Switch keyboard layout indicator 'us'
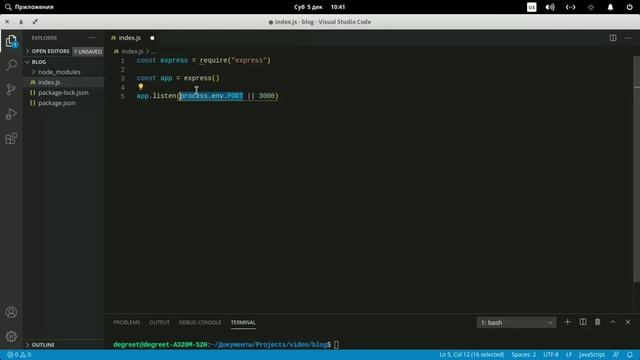This screenshot has height=360, width=640. tap(531, 7)
